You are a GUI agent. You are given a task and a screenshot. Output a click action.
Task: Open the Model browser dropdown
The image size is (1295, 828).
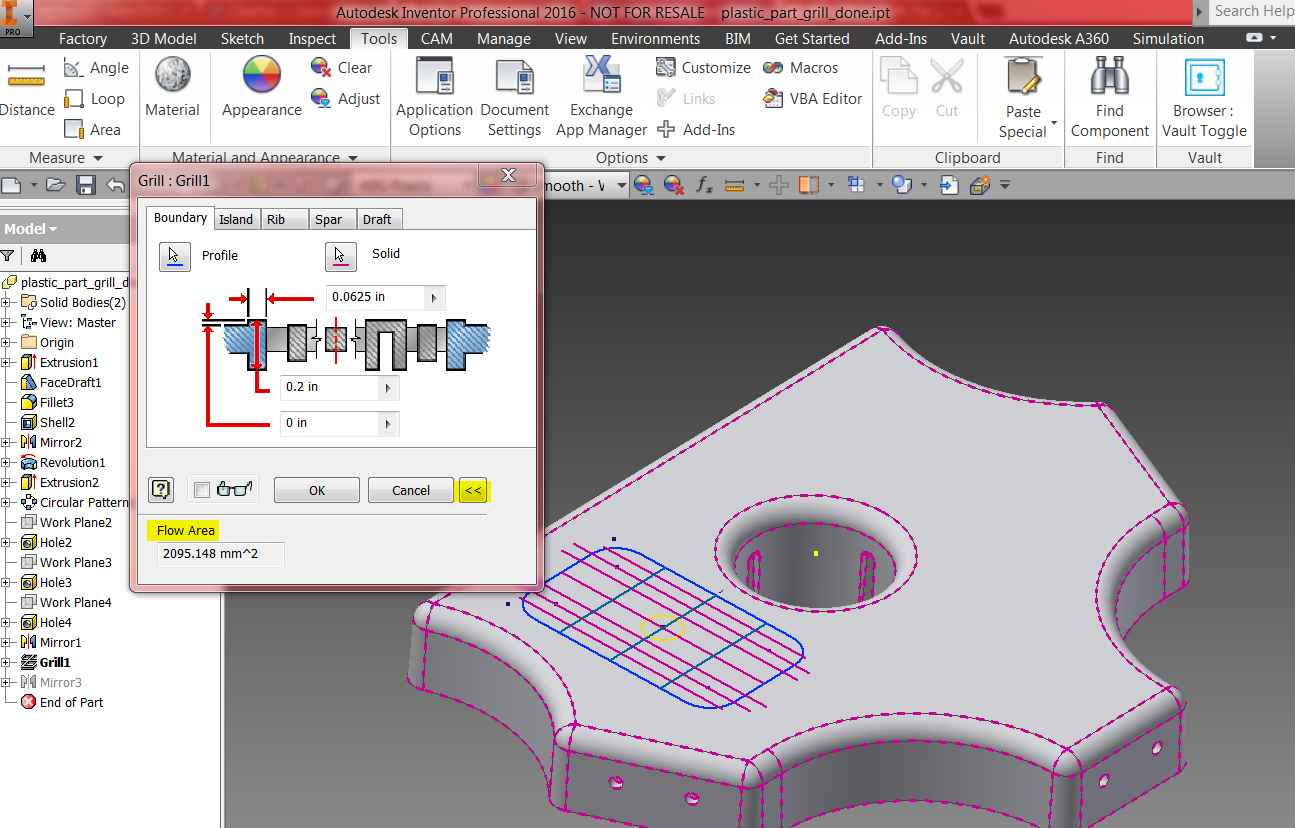pos(53,229)
